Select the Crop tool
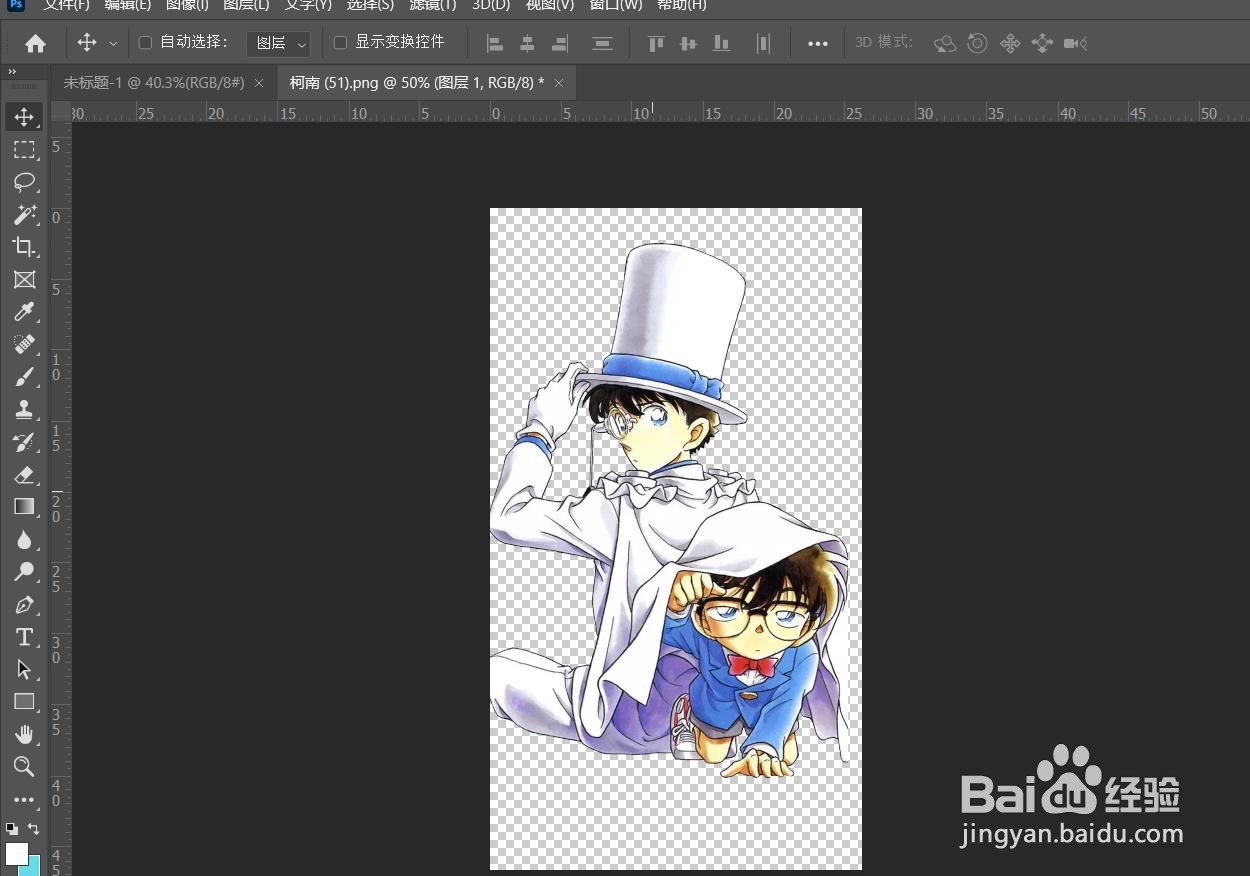 (x=25, y=247)
